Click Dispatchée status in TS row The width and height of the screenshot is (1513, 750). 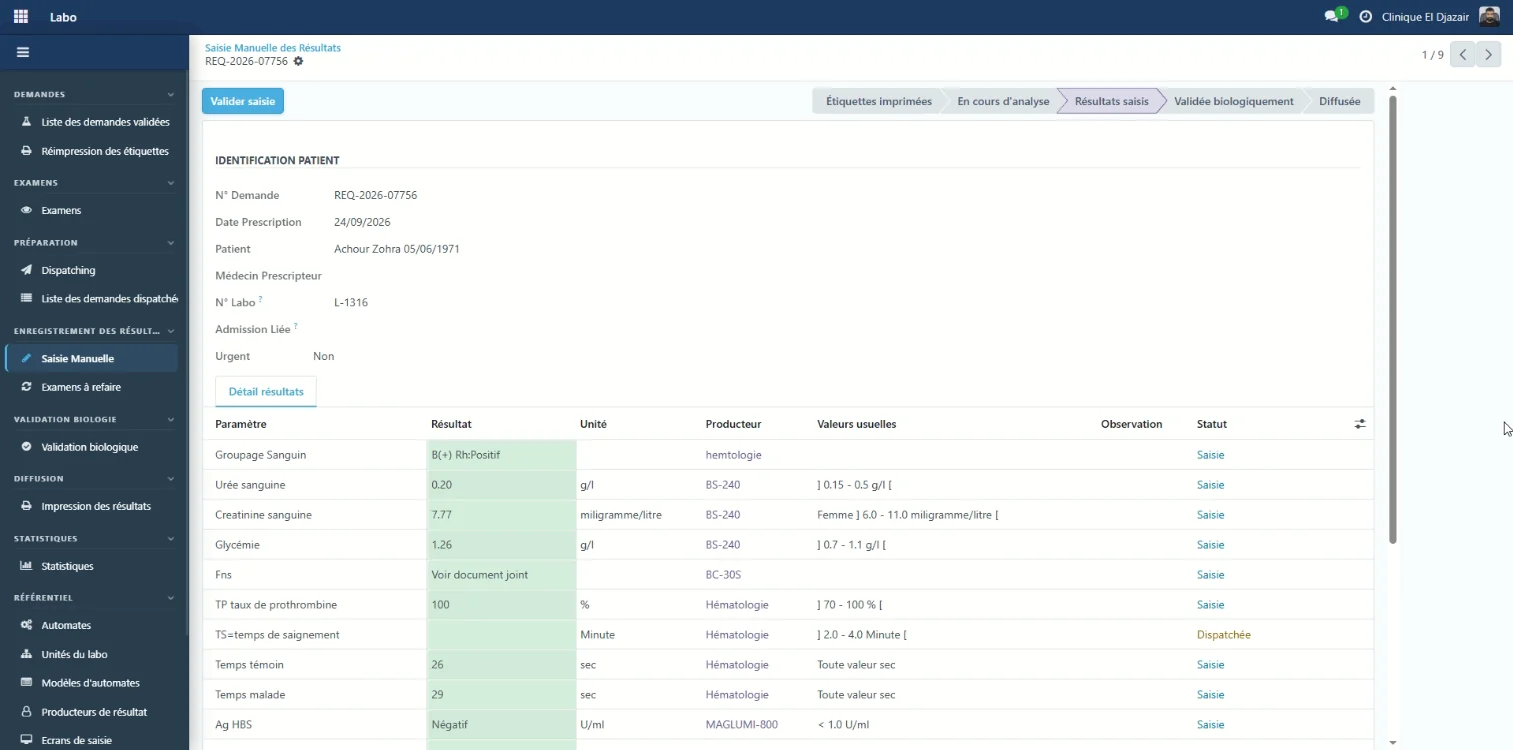pyautogui.click(x=1223, y=635)
